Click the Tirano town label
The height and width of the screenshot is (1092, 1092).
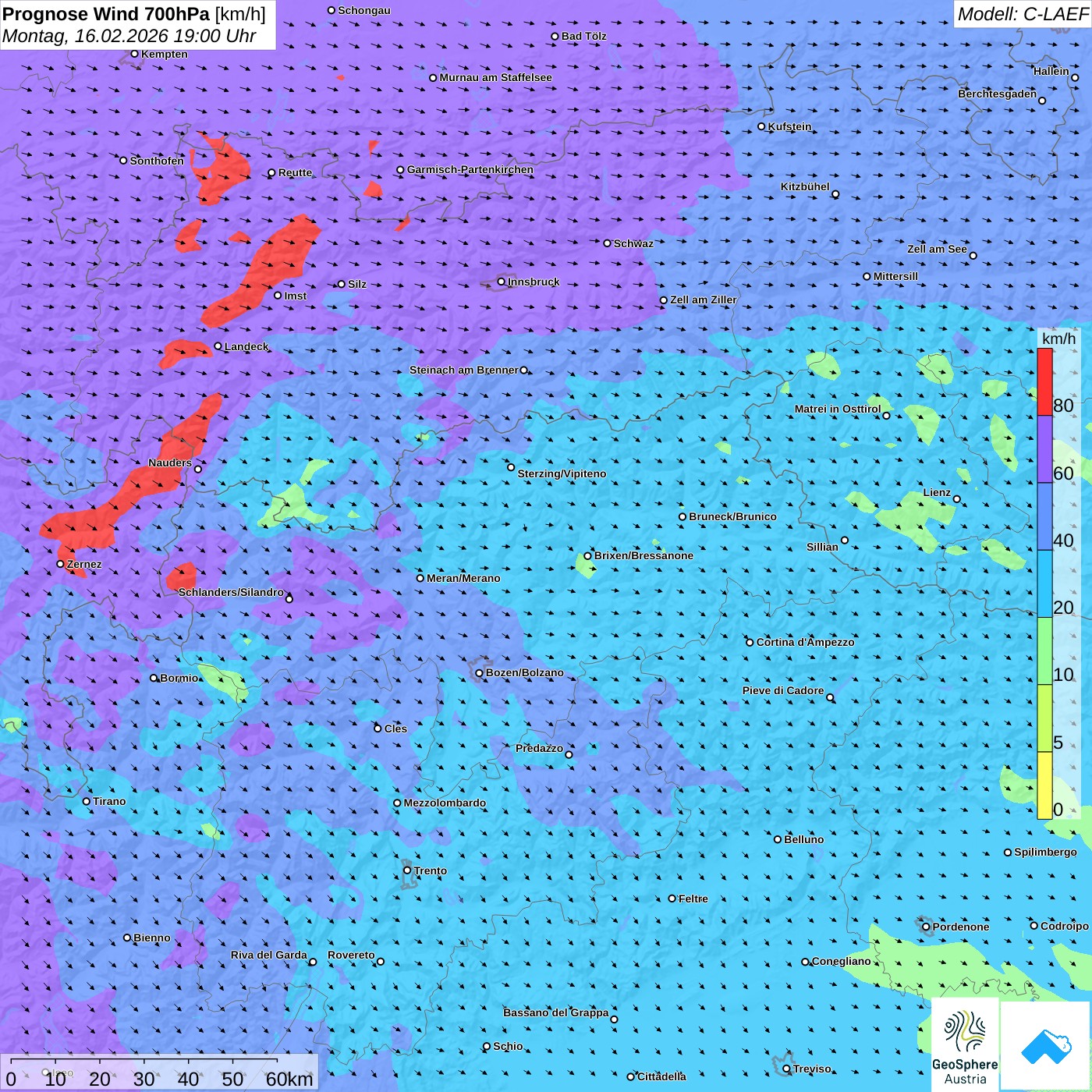coord(109,801)
